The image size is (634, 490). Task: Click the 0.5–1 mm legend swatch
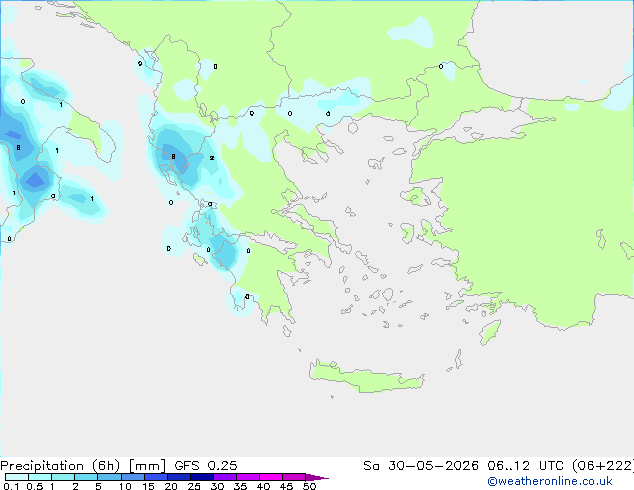coord(40,477)
